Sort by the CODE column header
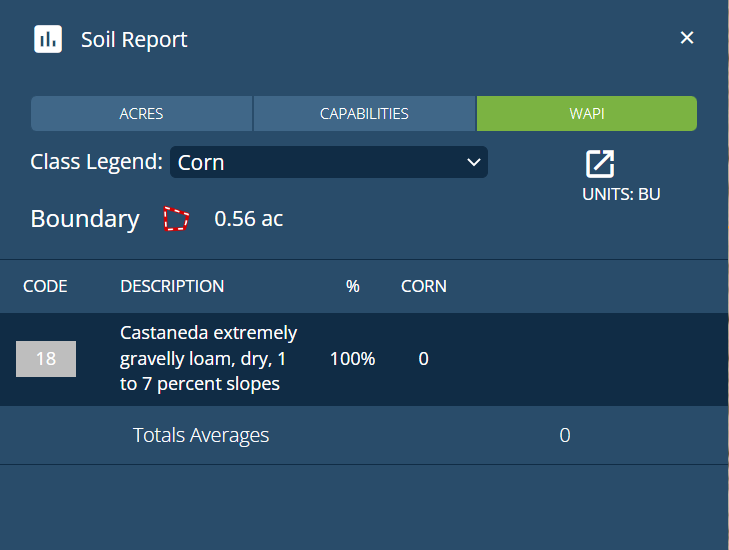729x550 pixels. pos(45,286)
